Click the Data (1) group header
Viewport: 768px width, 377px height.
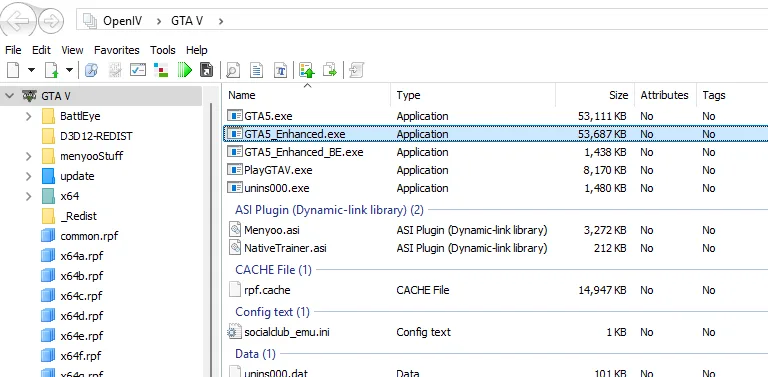pos(255,353)
